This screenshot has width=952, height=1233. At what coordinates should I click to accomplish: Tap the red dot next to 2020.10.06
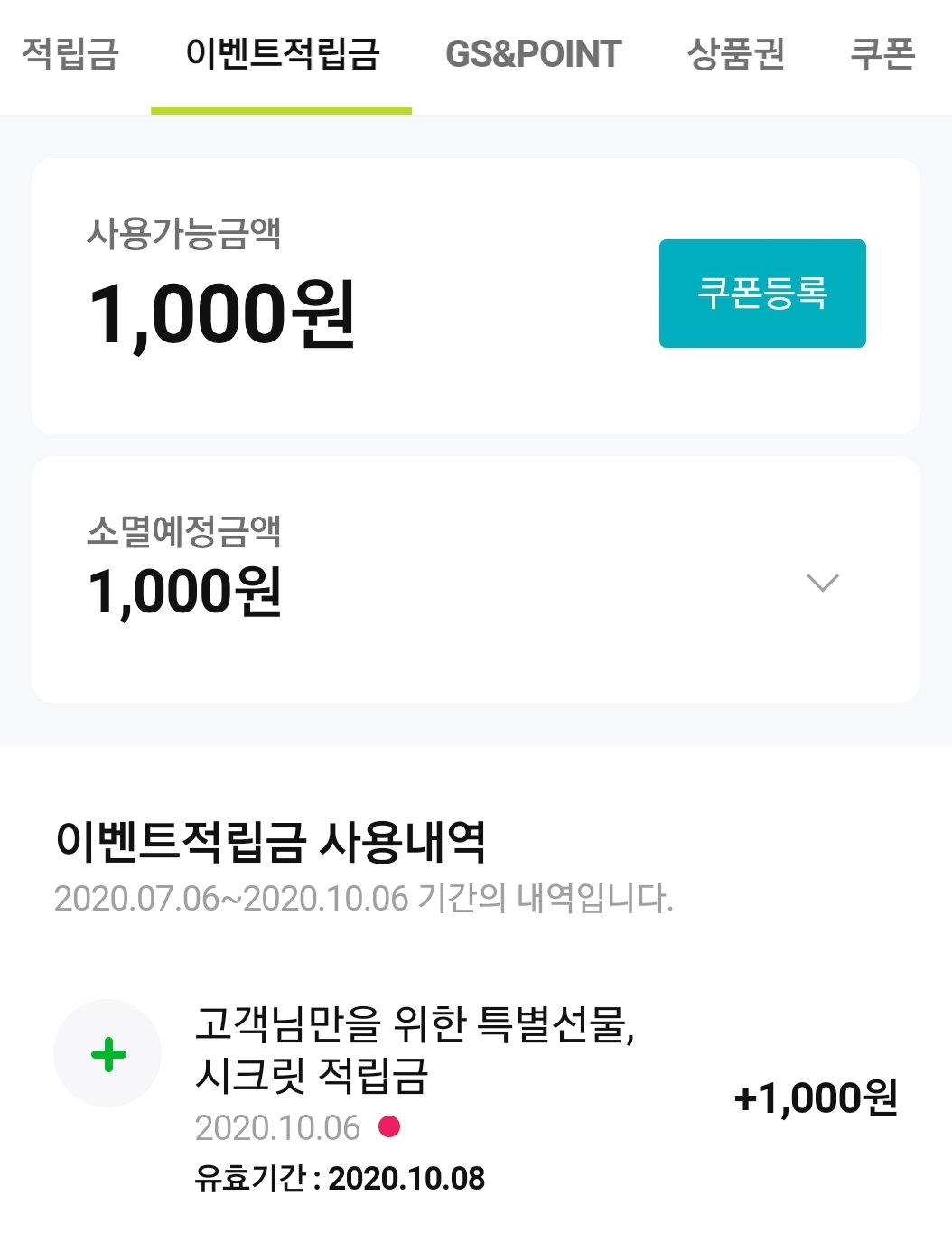(x=389, y=1126)
